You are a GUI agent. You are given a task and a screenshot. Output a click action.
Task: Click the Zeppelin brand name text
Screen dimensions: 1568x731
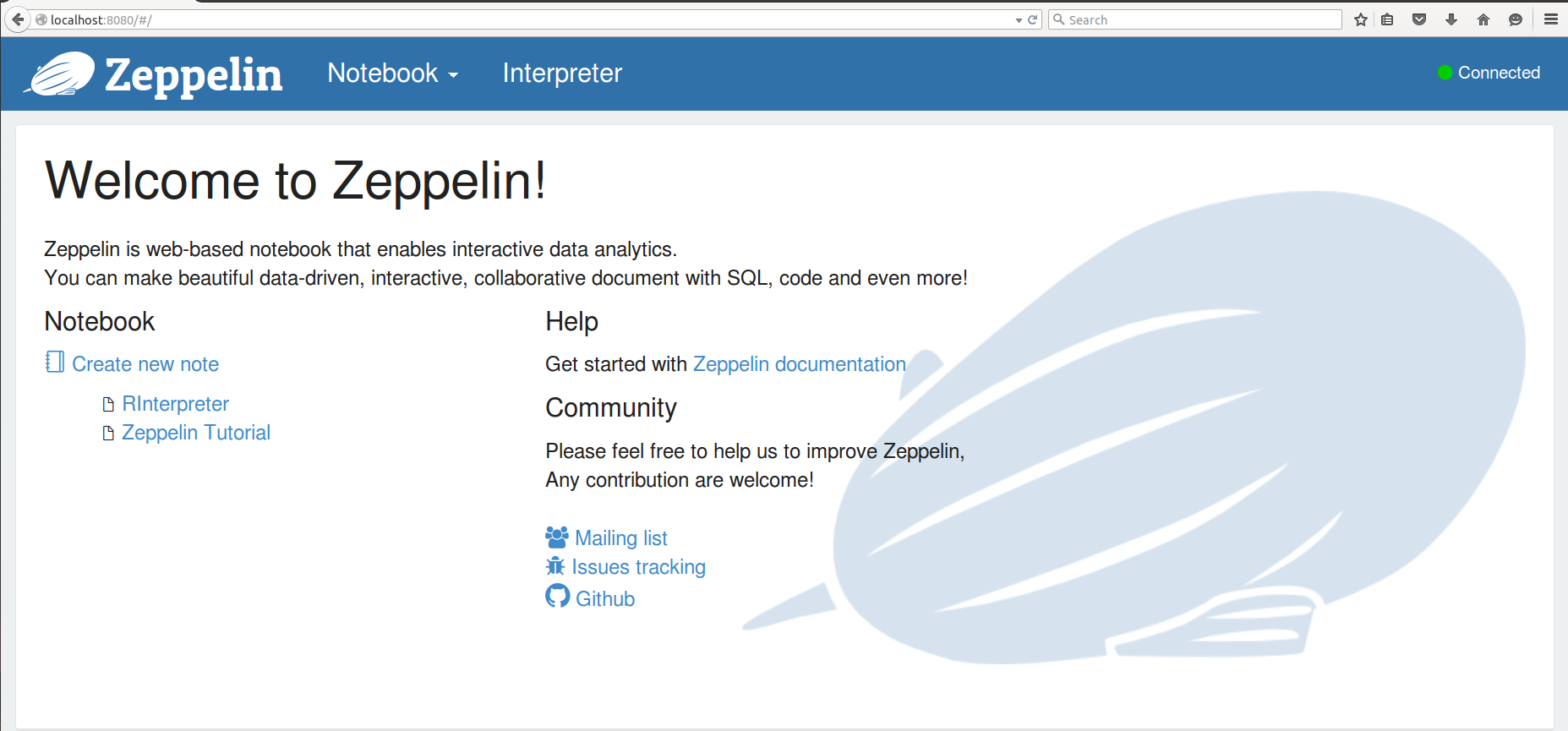coord(194,75)
